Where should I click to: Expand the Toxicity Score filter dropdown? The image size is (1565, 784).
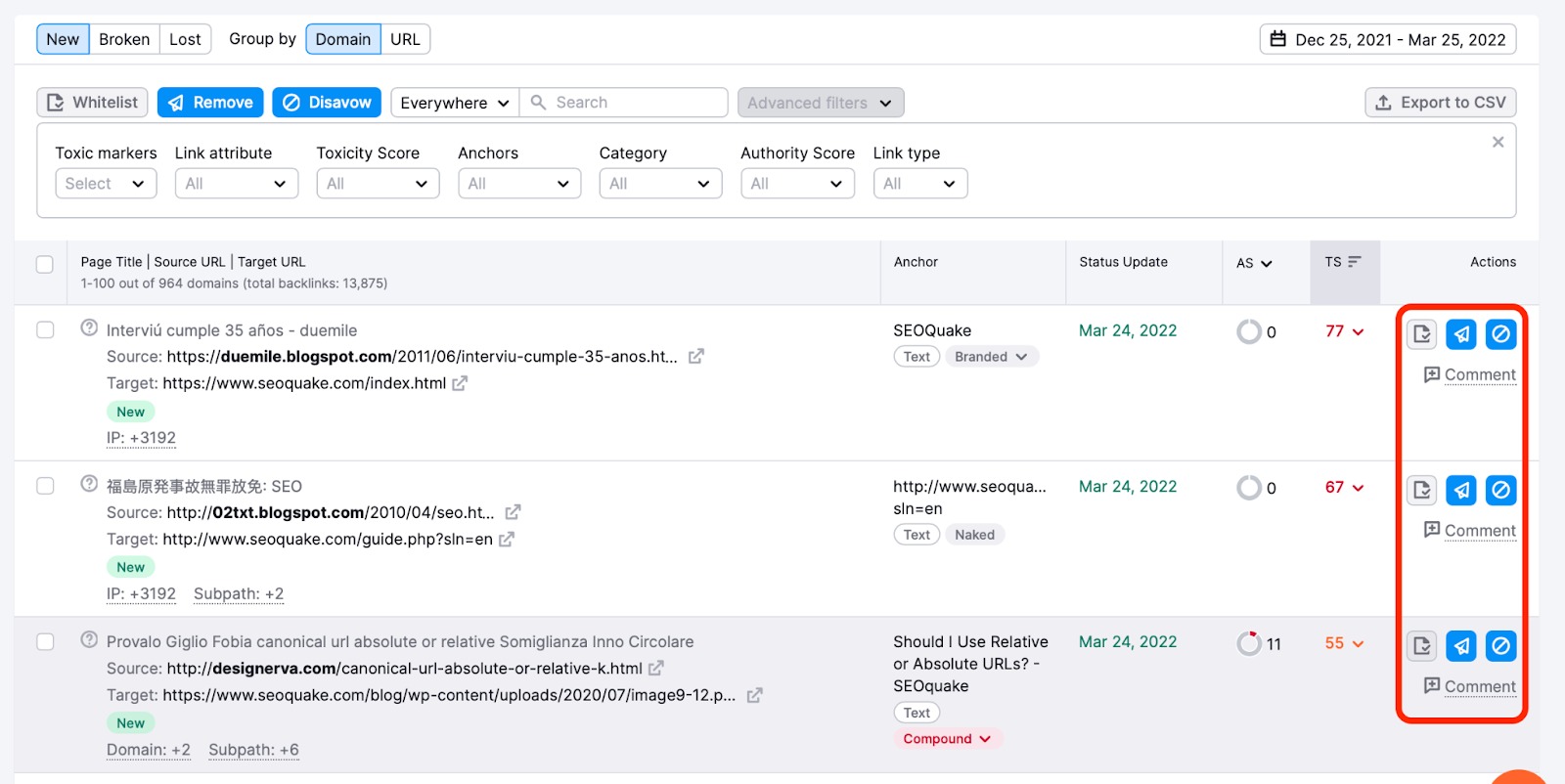(378, 184)
